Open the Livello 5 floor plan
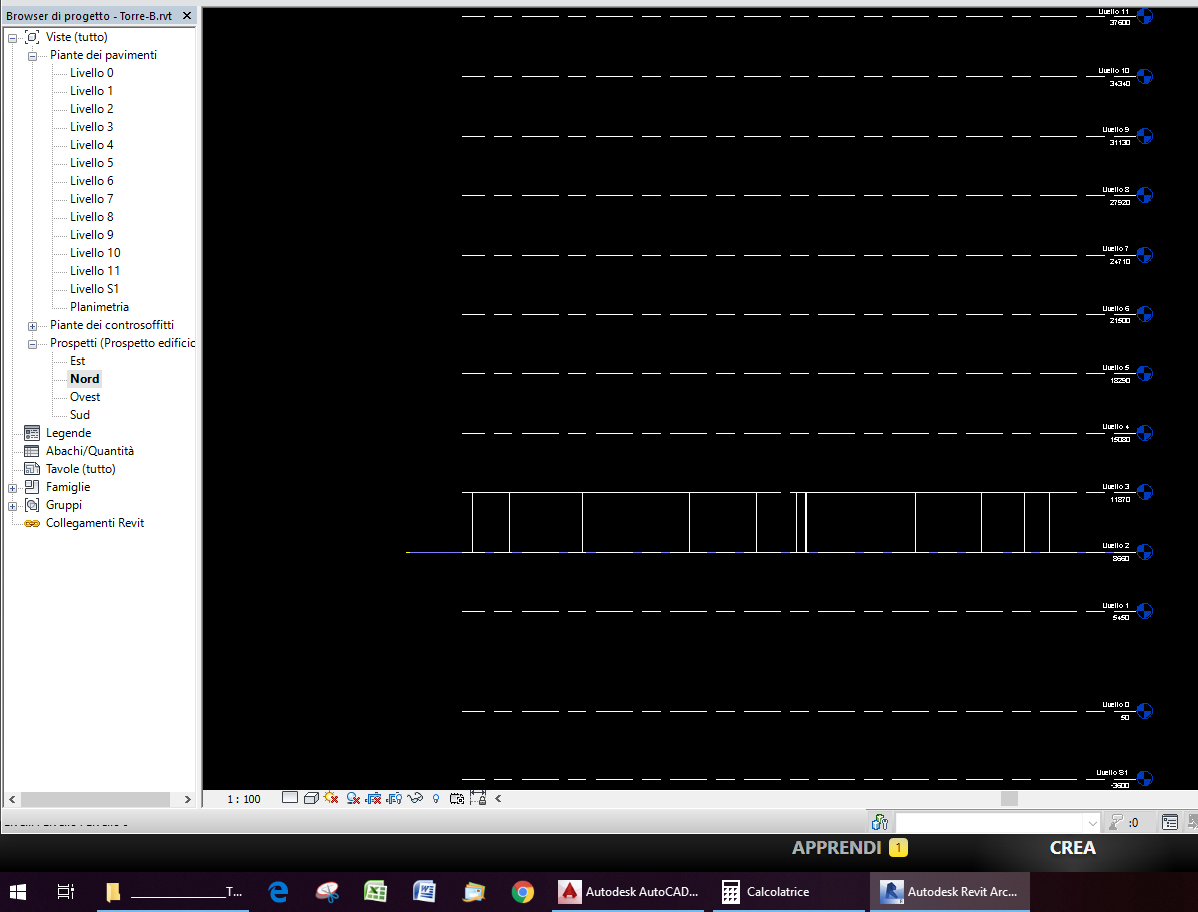The height and width of the screenshot is (912, 1198). [x=91, y=163]
